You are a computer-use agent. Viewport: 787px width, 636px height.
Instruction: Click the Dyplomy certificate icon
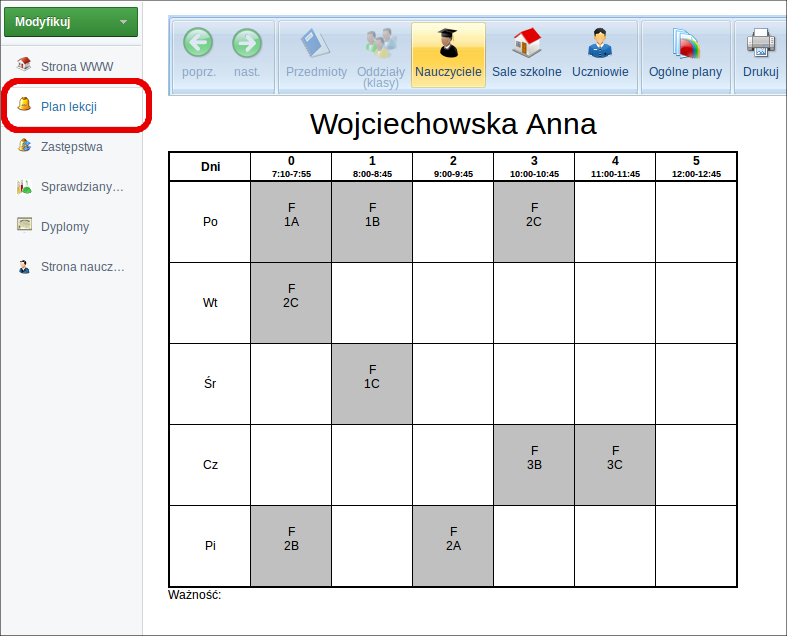[x=24, y=224]
